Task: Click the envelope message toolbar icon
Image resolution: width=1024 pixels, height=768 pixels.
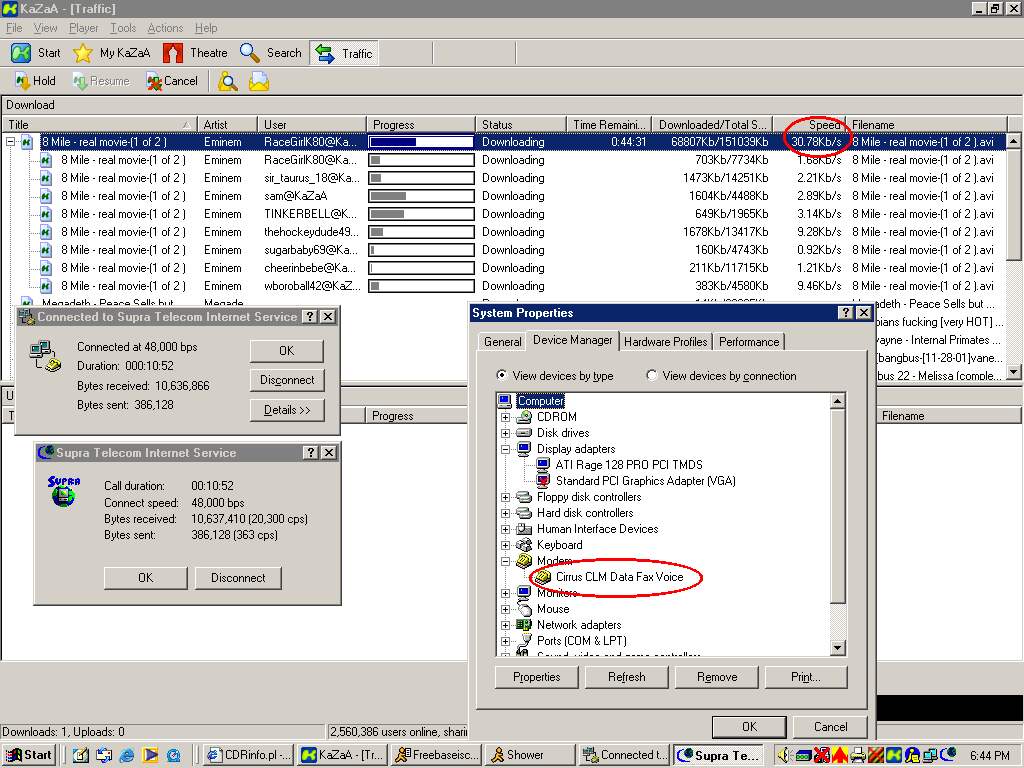Action: coord(259,82)
